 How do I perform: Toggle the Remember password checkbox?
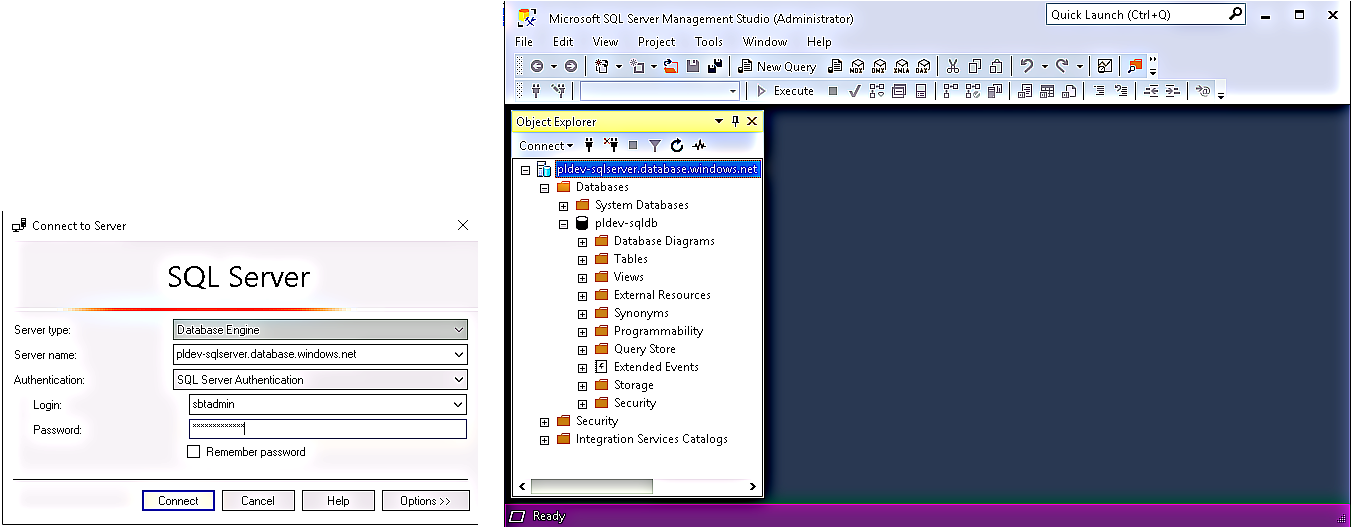coord(194,452)
